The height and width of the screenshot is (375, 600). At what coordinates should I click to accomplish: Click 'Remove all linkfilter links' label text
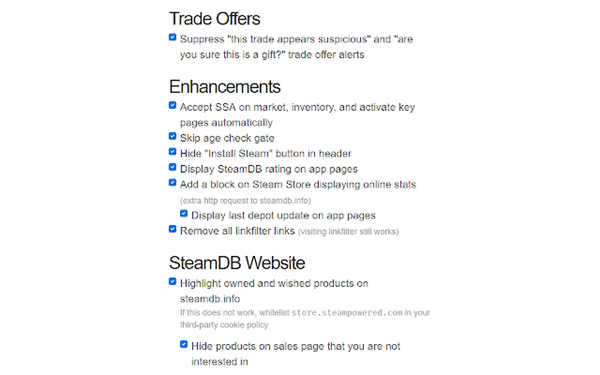tap(237, 231)
